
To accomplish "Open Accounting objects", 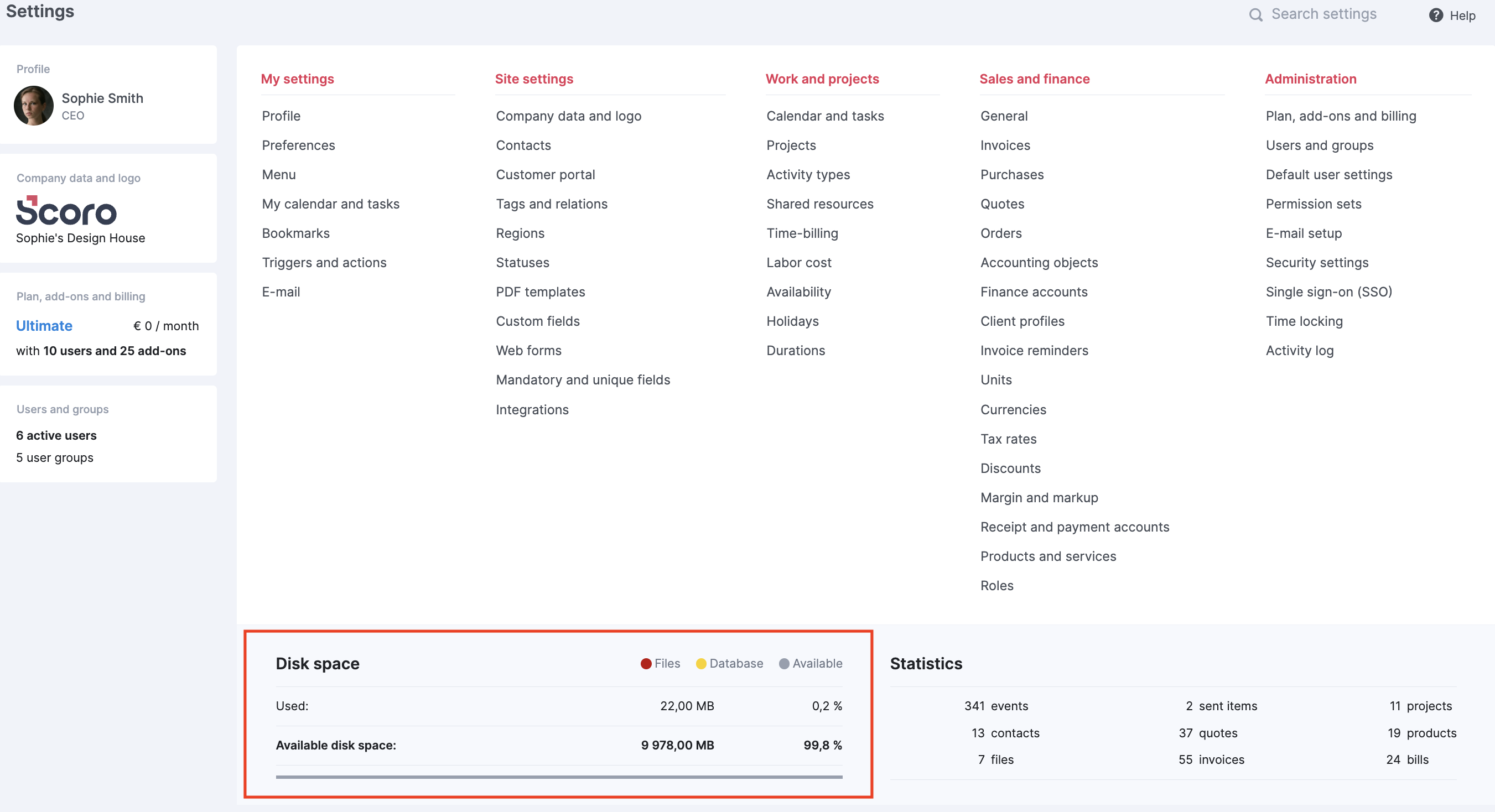I will [1039, 263].
